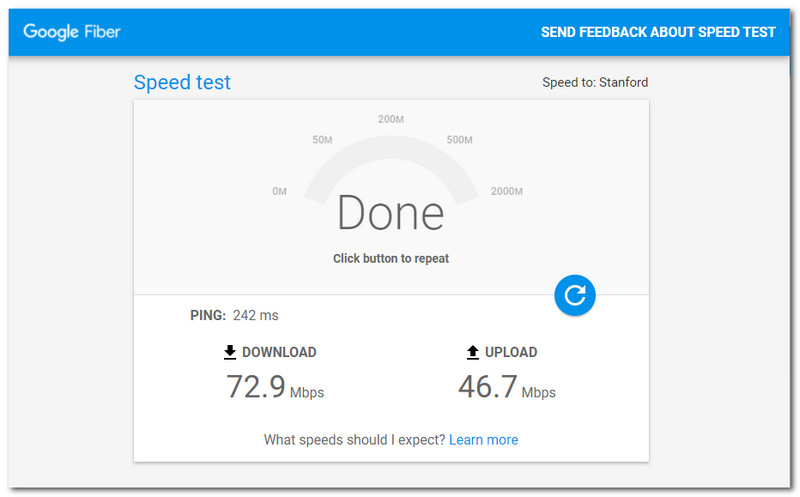
Task: Click the blue repeat test button
Action: [575, 295]
